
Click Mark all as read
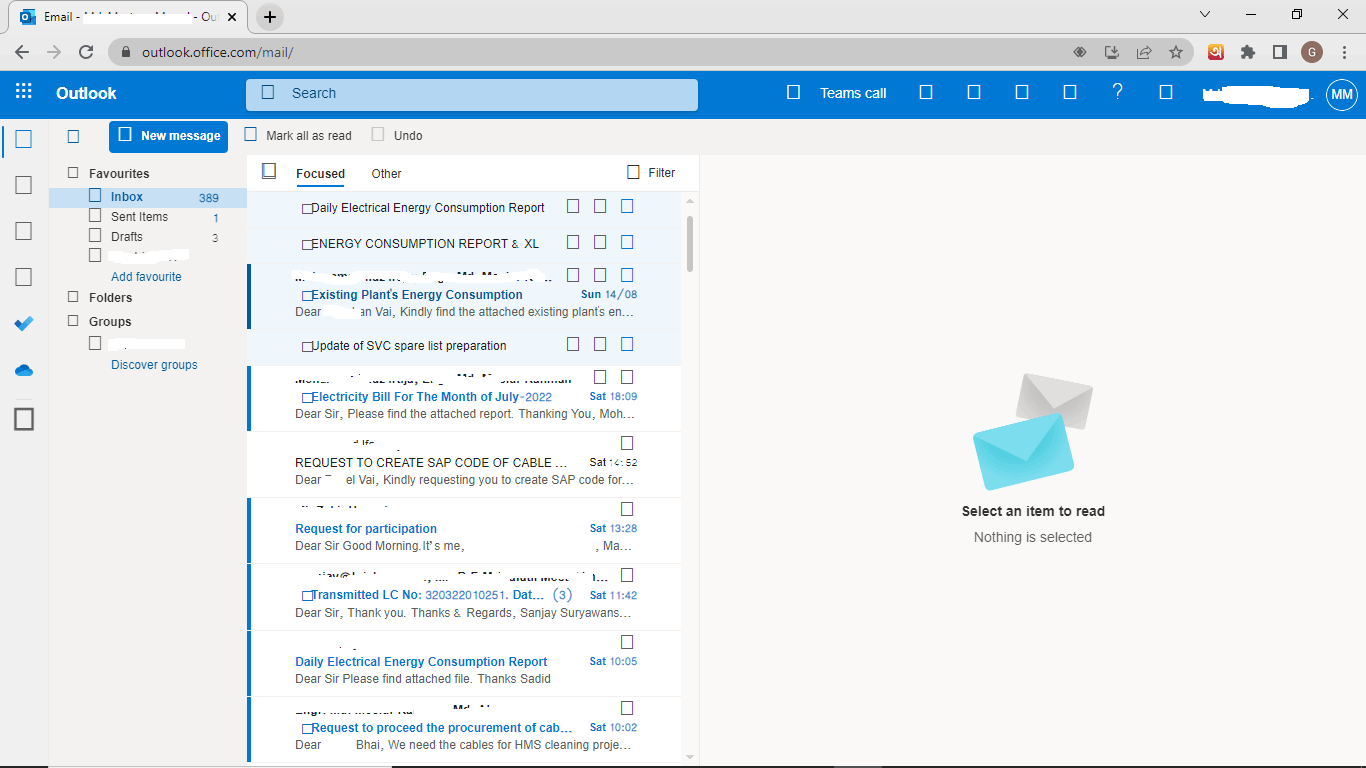click(x=298, y=135)
